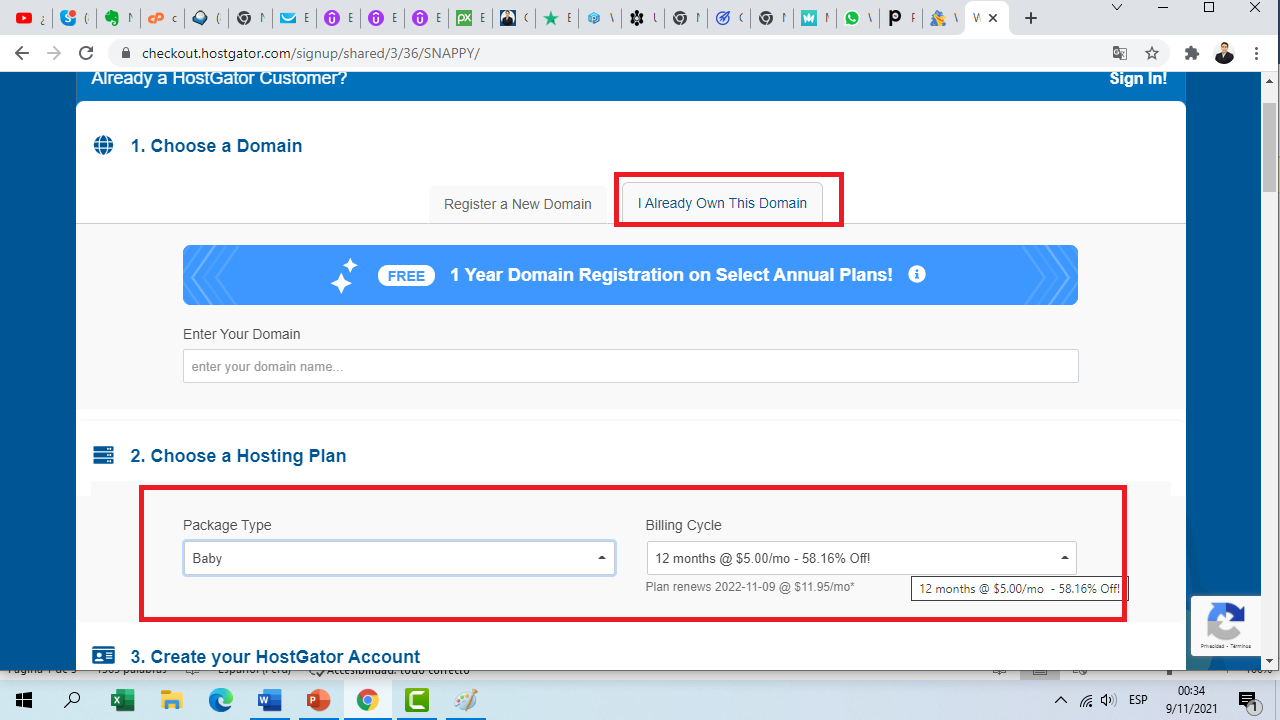Open Excel from the taskbar
The width and height of the screenshot is (1280, 720).
pyautogui.click(x=123, y=700)
